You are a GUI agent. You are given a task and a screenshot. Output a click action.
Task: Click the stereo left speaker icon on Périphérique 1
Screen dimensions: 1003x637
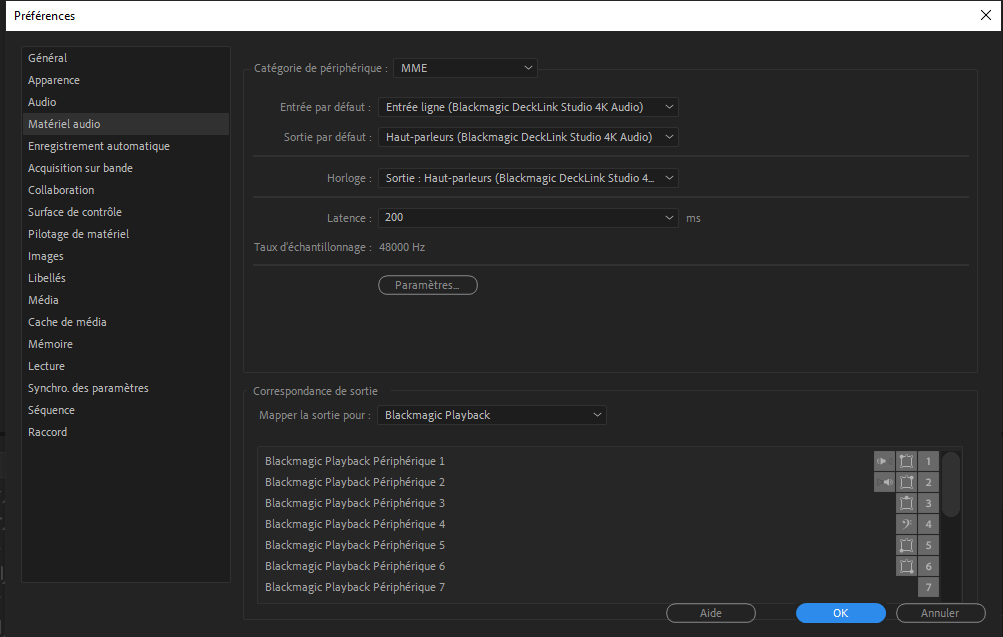[884, 461]
